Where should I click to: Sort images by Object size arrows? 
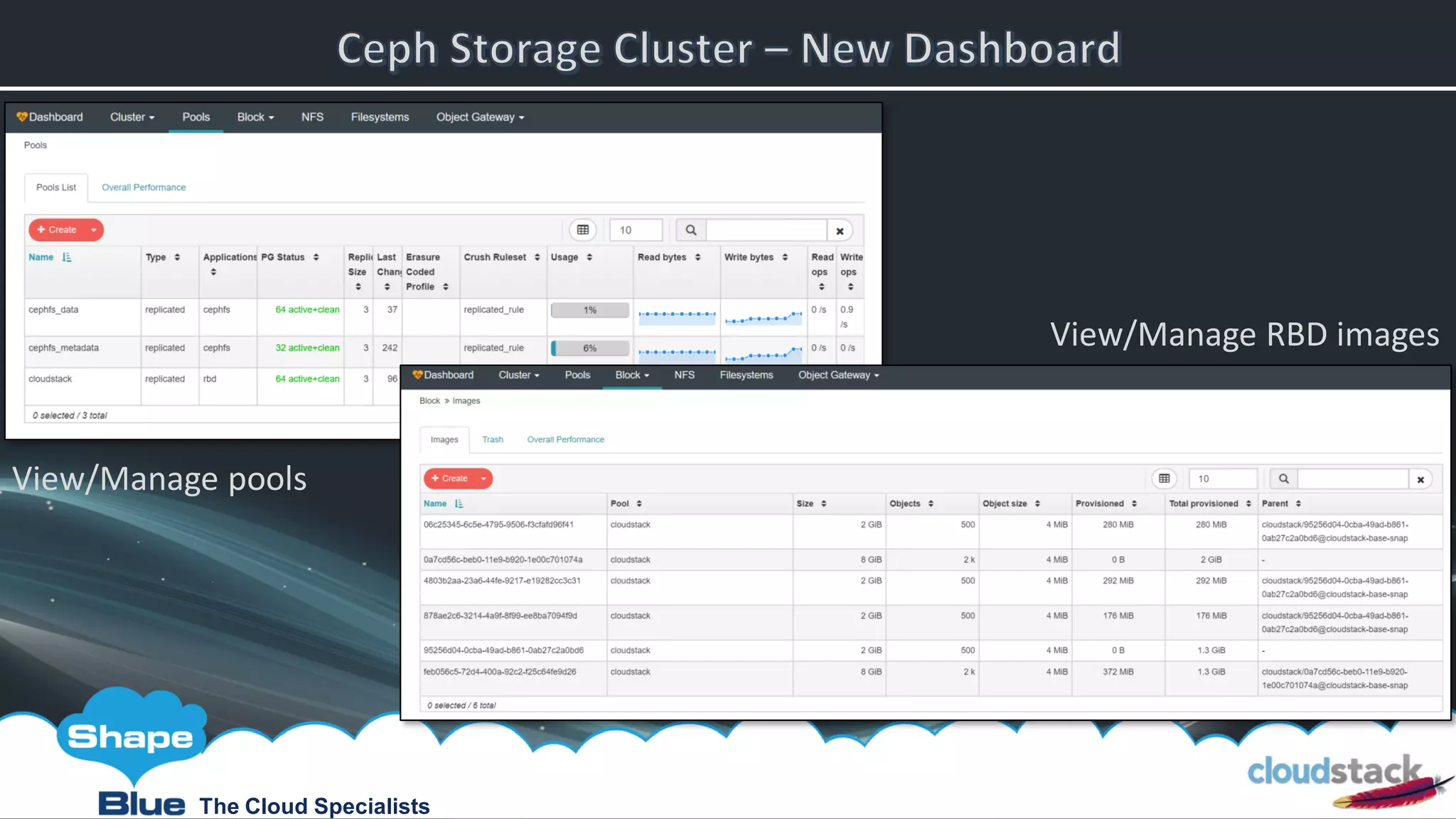pos(1037,503)
